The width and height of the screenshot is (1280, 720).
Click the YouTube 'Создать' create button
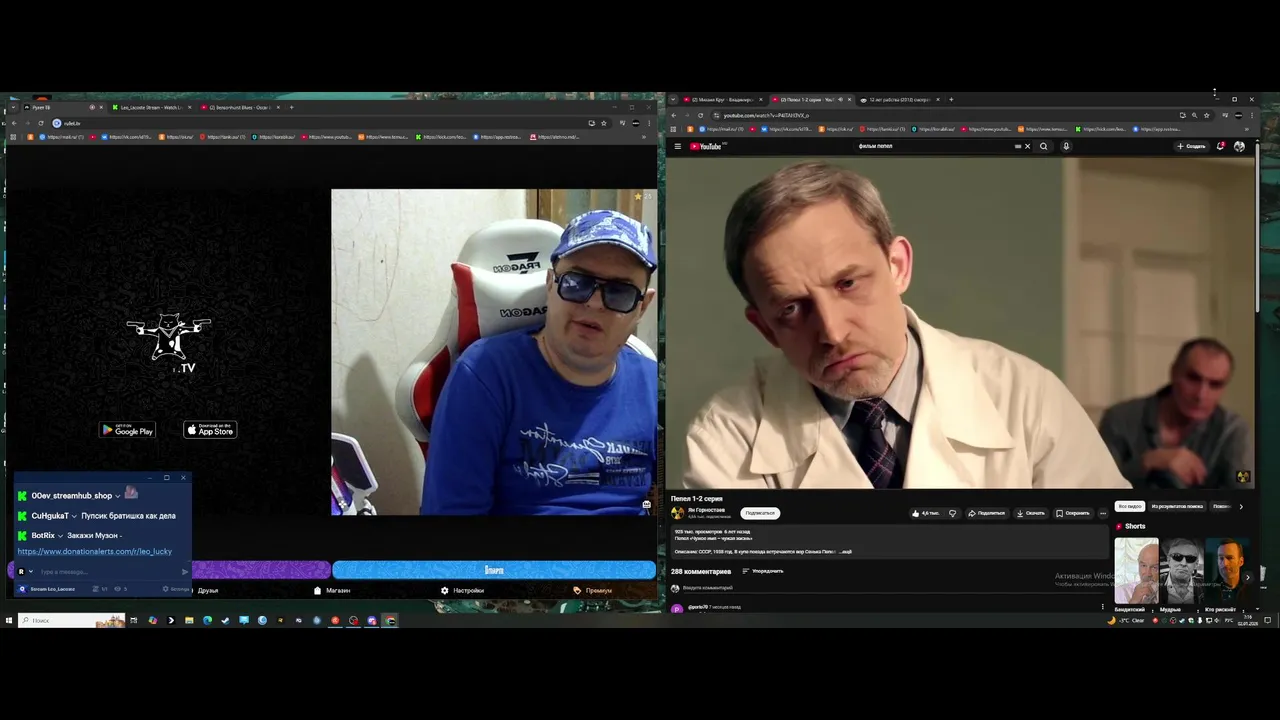pos(1191,146)
